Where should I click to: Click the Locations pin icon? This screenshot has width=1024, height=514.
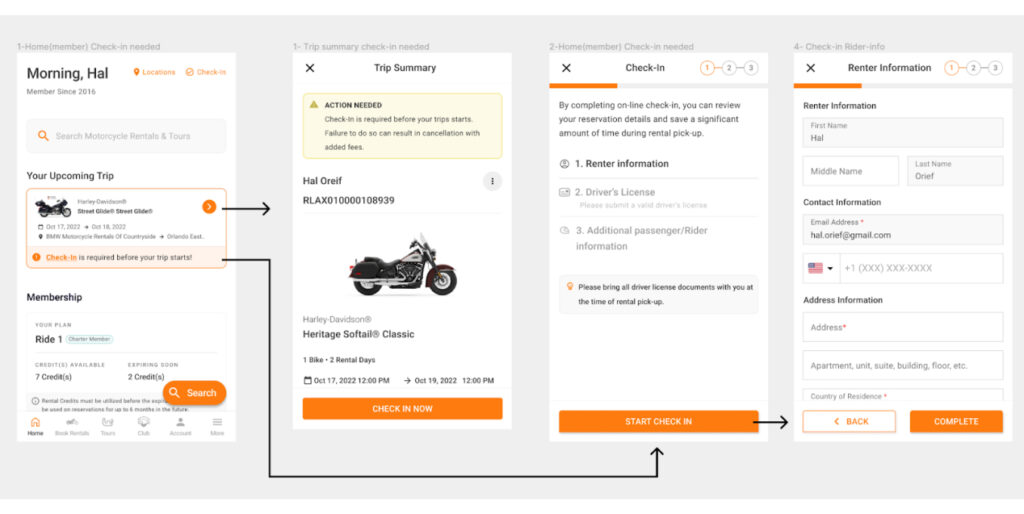click(x=137, y=72)
